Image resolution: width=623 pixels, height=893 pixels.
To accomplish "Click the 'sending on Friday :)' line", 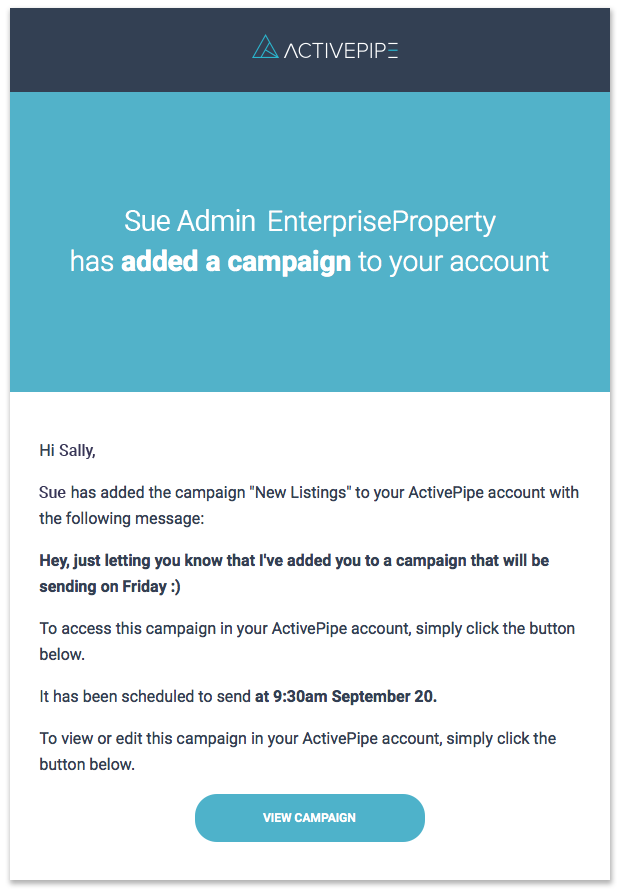I will coord(110,587).
